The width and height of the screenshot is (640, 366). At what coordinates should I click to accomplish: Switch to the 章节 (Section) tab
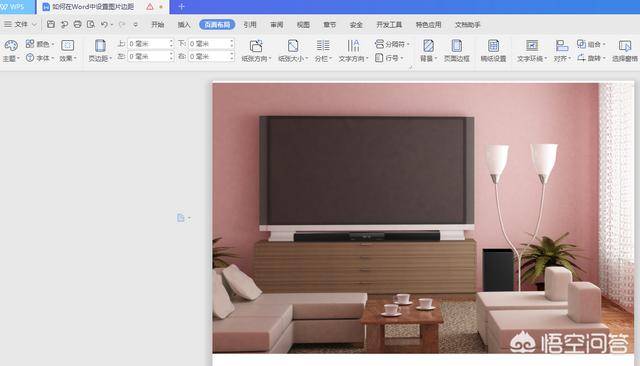click(330, 24)
